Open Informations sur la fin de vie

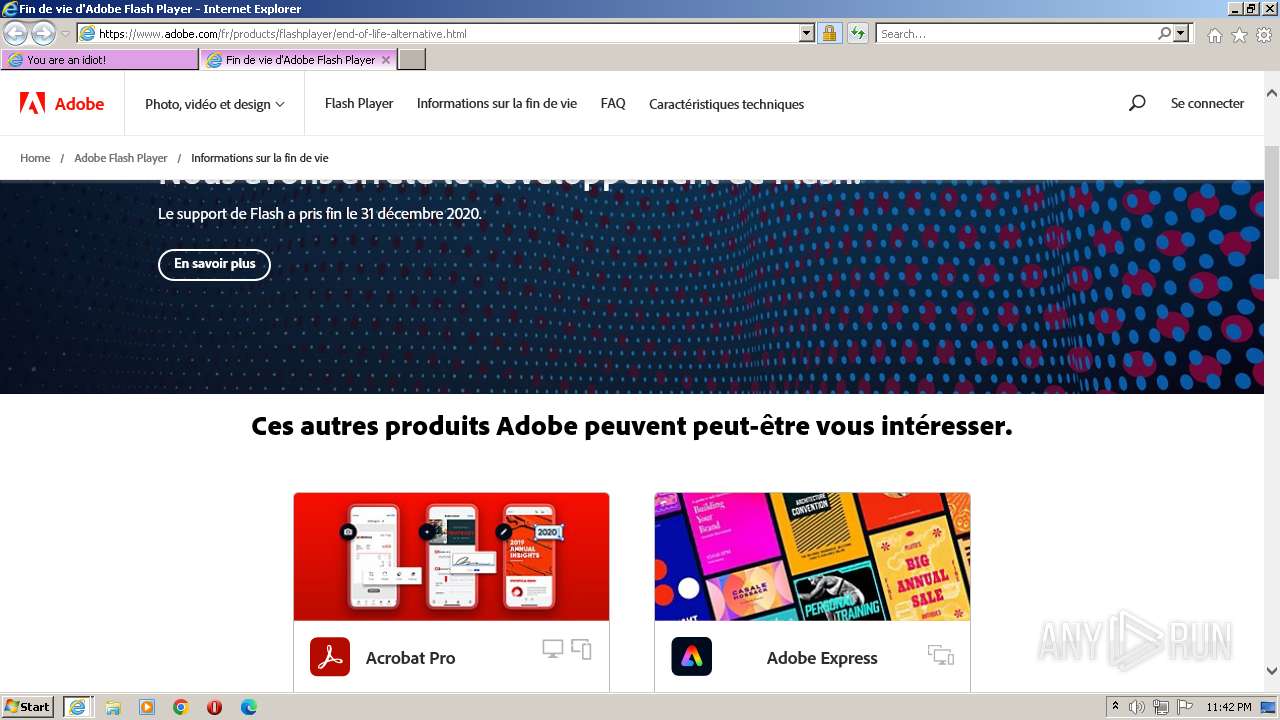click(497, 103)
